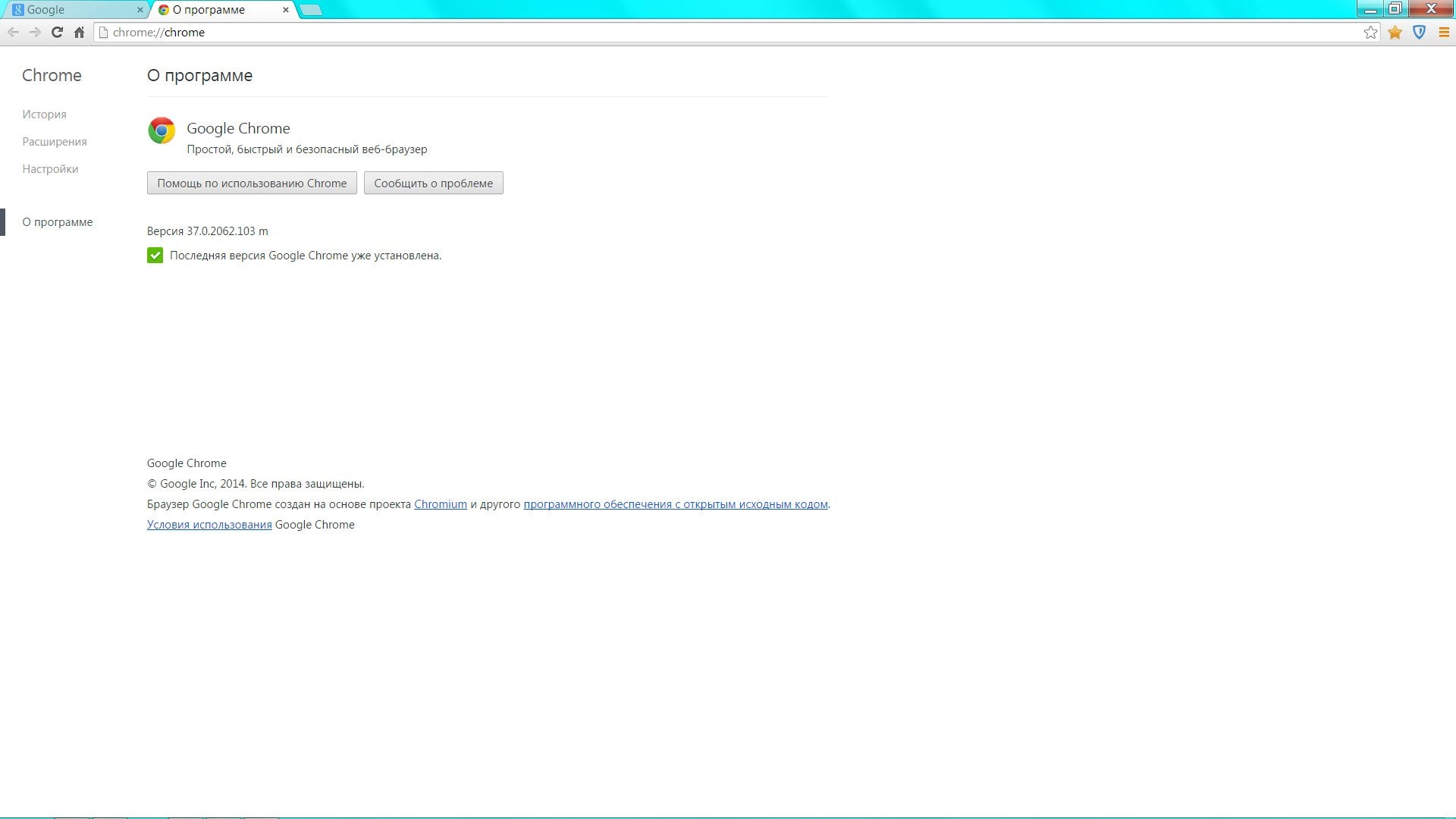The height and width of the screenshot is (819, 1456).
Task: Select О программе in sidebar
Action: click(x=58, y=222)
